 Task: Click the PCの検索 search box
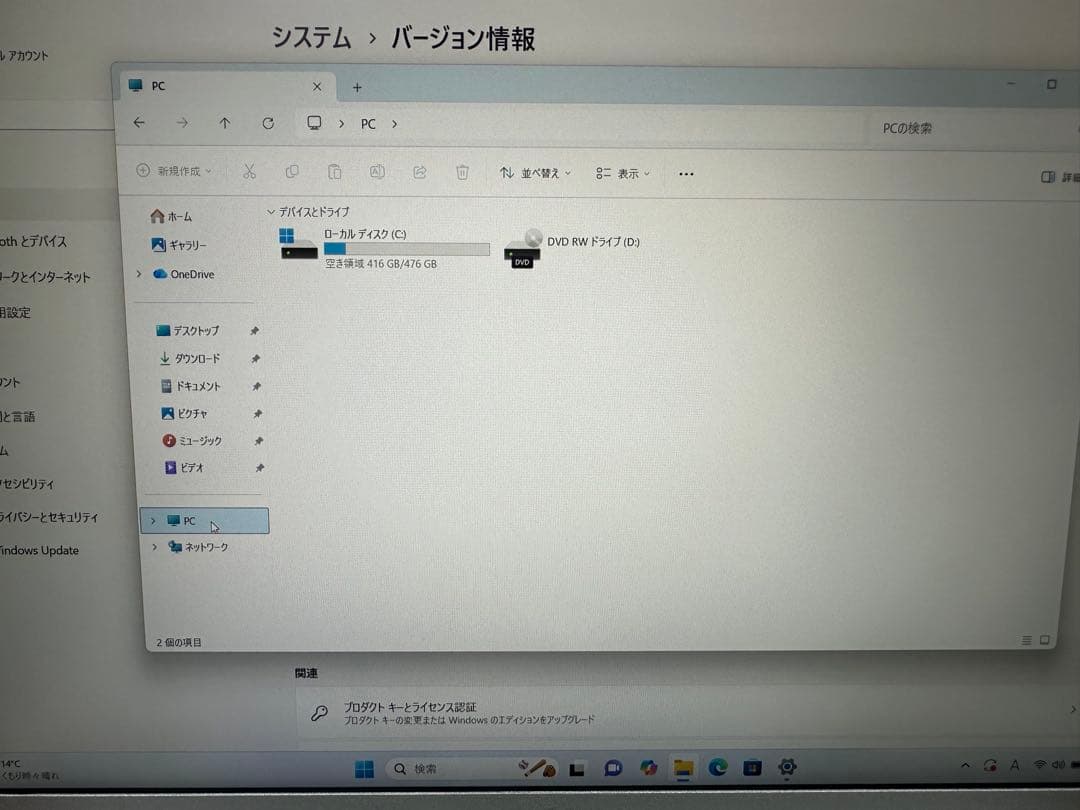click(x=971, y=128)
